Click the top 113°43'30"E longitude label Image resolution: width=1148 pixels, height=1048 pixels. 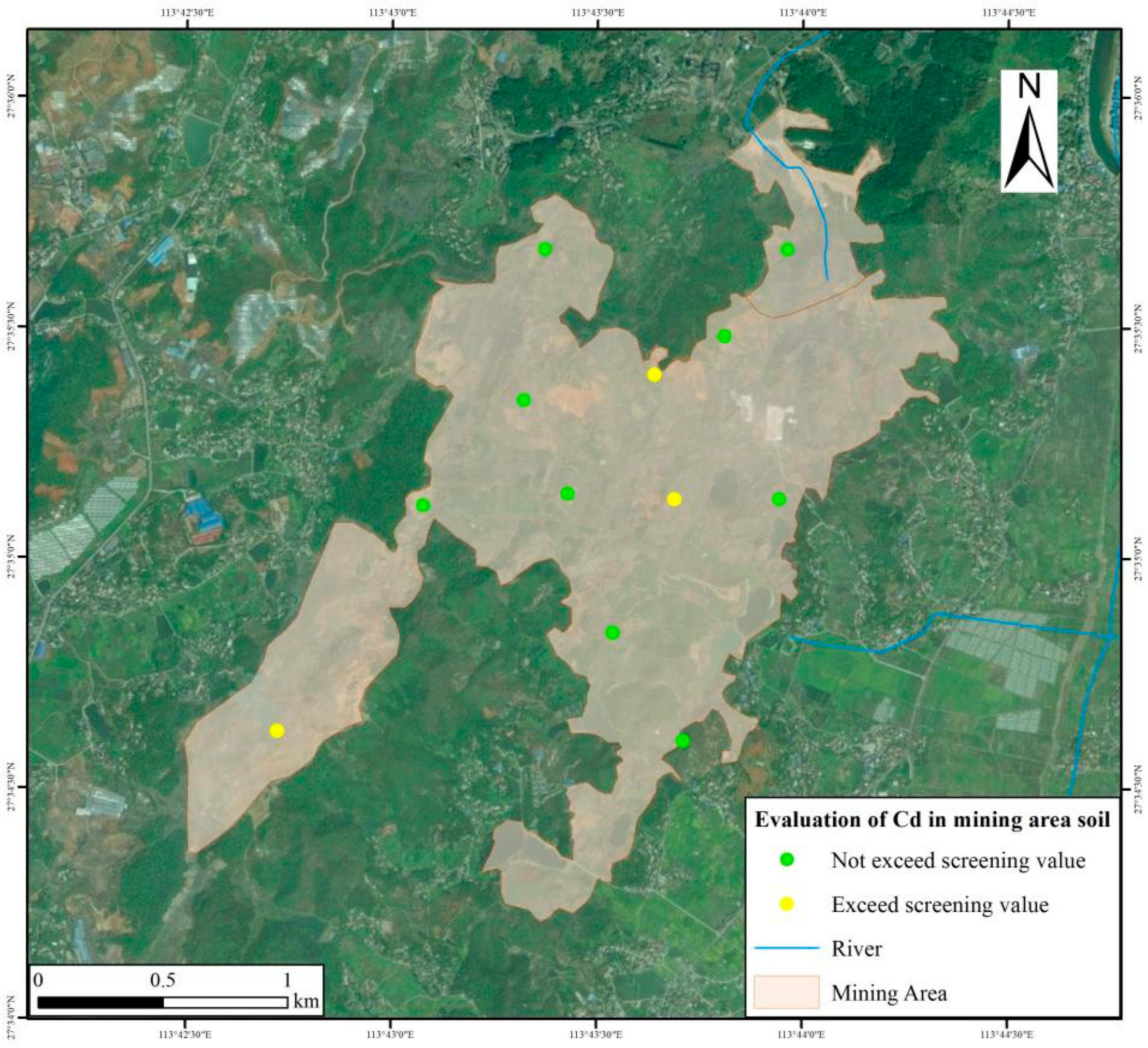coord(598,13)
